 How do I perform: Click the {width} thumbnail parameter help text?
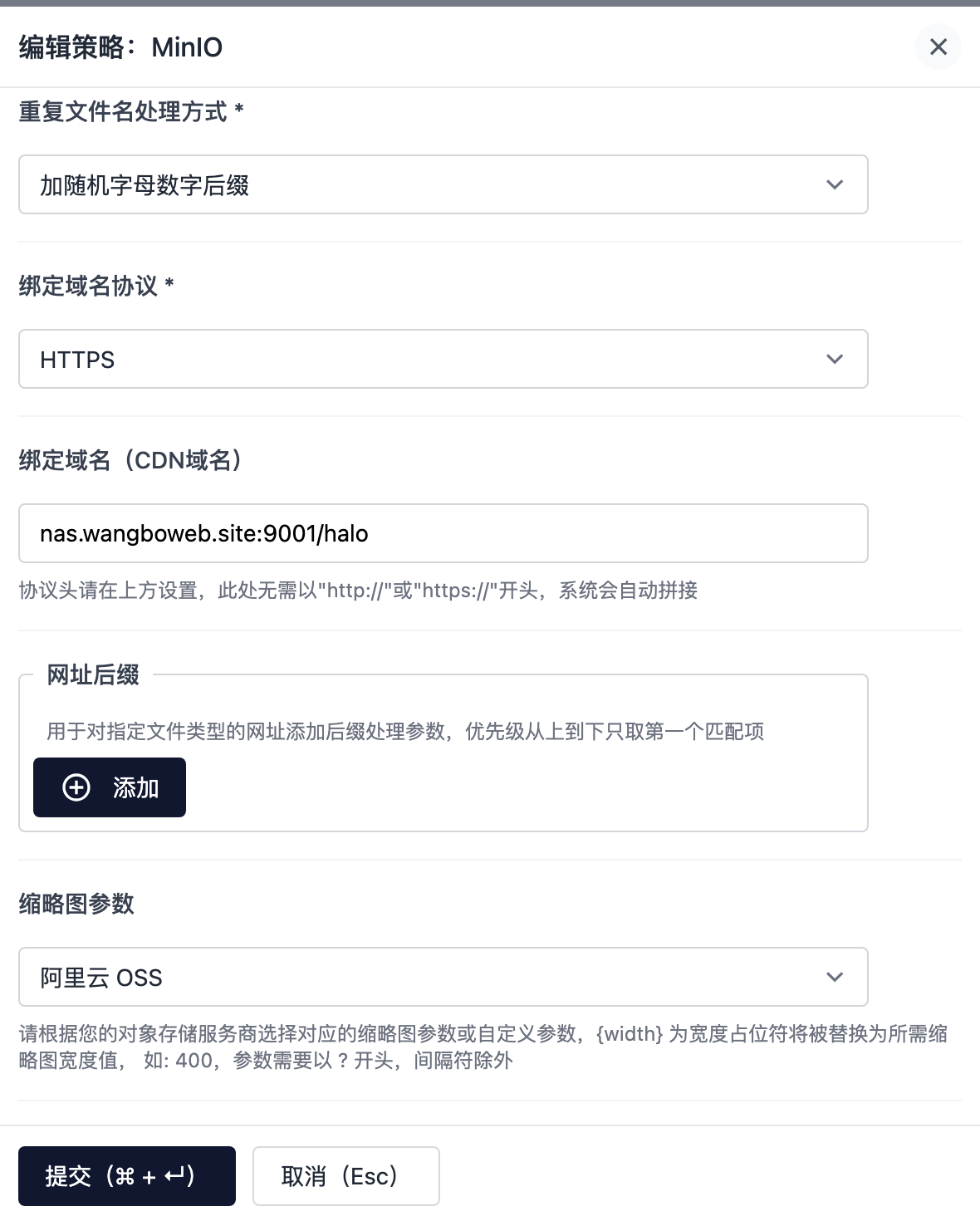pos(483,1047)
